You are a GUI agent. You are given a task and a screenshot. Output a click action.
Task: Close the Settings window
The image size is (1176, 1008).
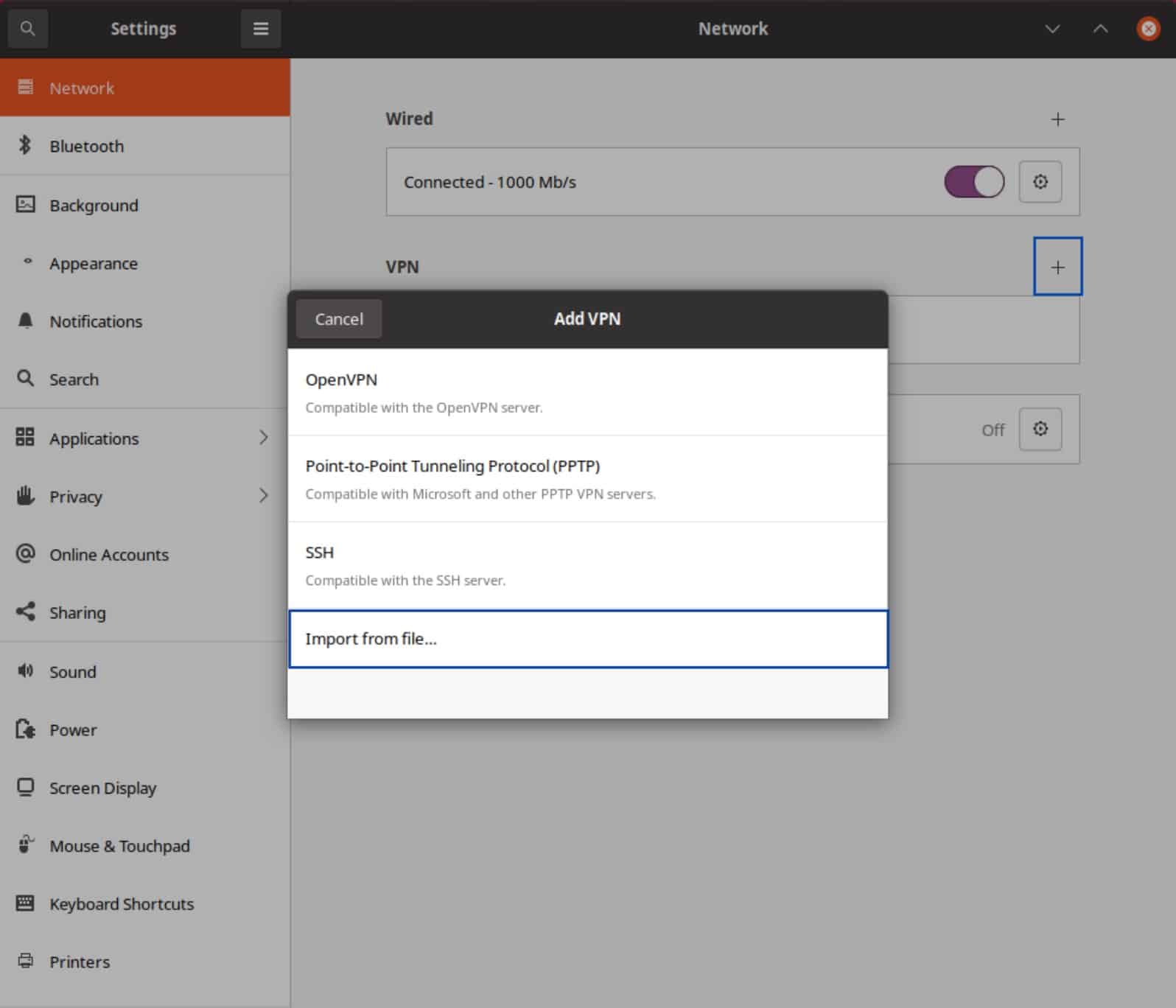click(1148, 29)
